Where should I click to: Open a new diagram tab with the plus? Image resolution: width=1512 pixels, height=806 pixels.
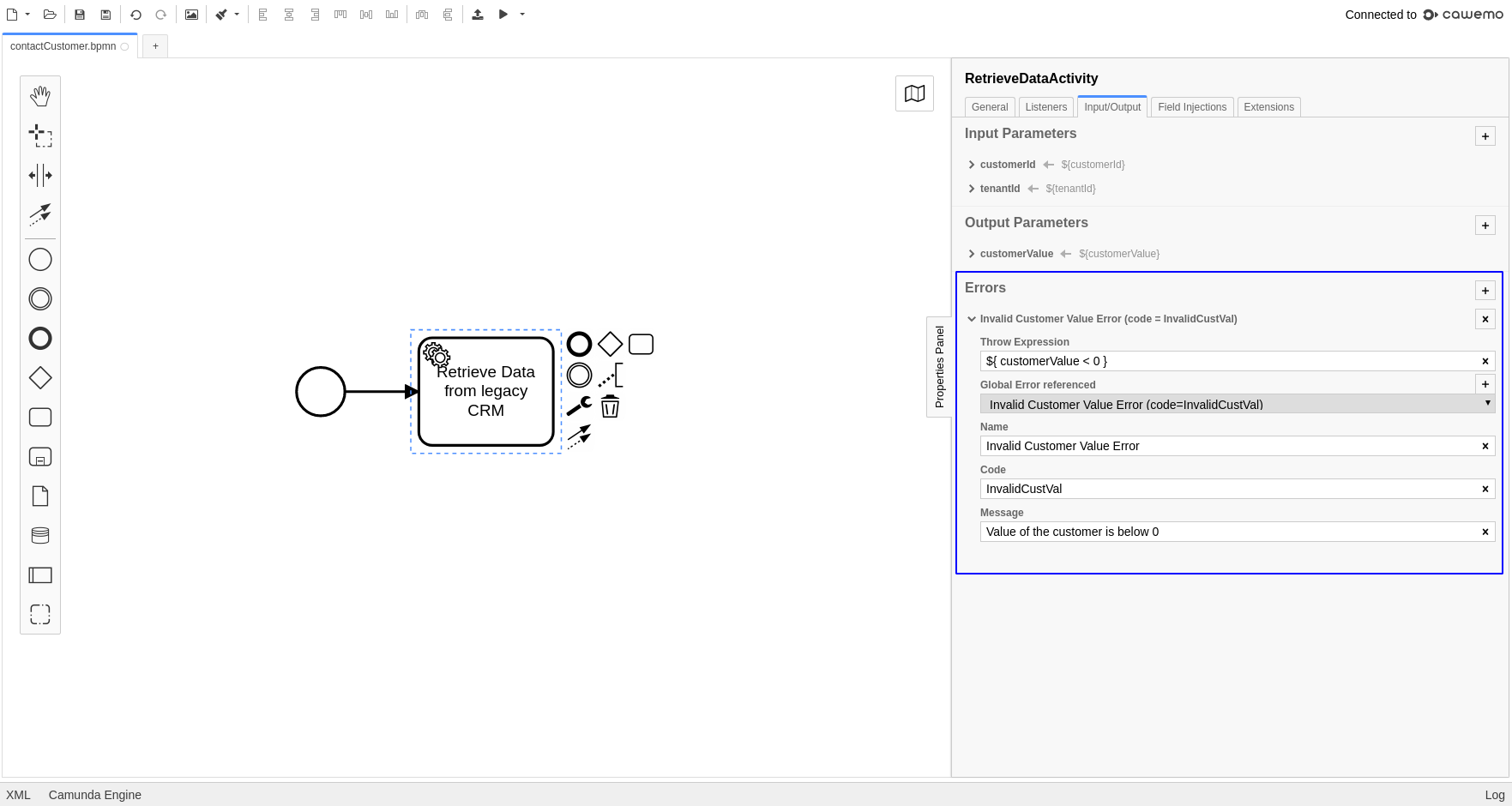tap(155, 46)
